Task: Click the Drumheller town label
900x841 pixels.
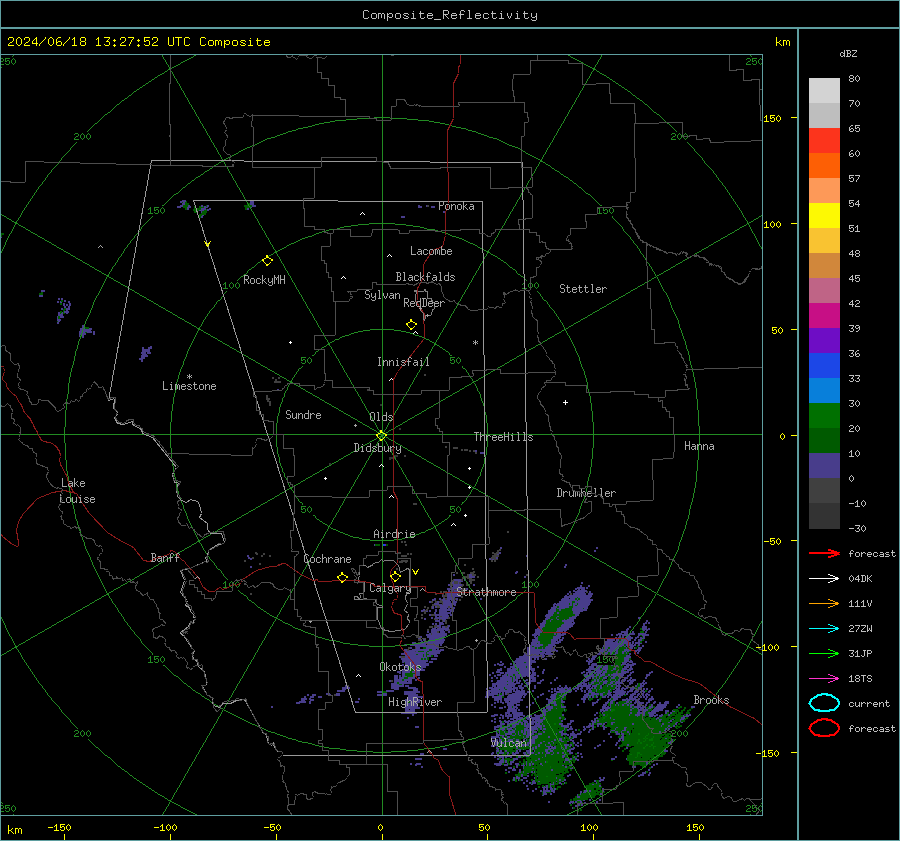Action: (x=586, y=493)
